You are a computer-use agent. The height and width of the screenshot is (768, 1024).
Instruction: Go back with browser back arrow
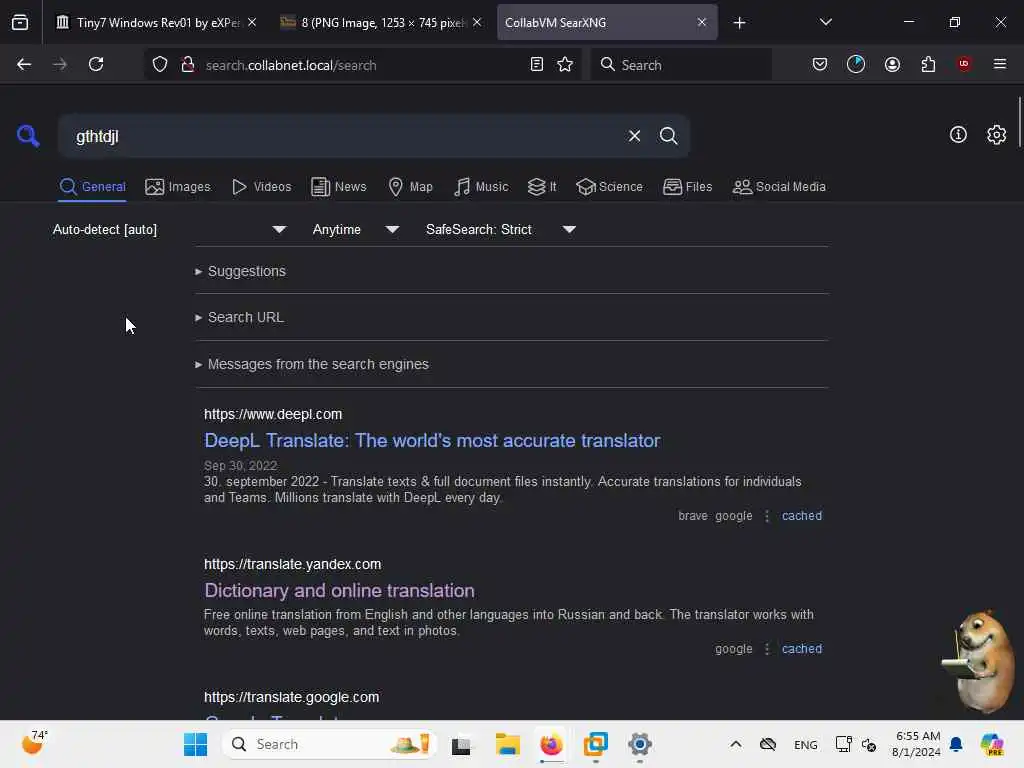coord(24,65)
